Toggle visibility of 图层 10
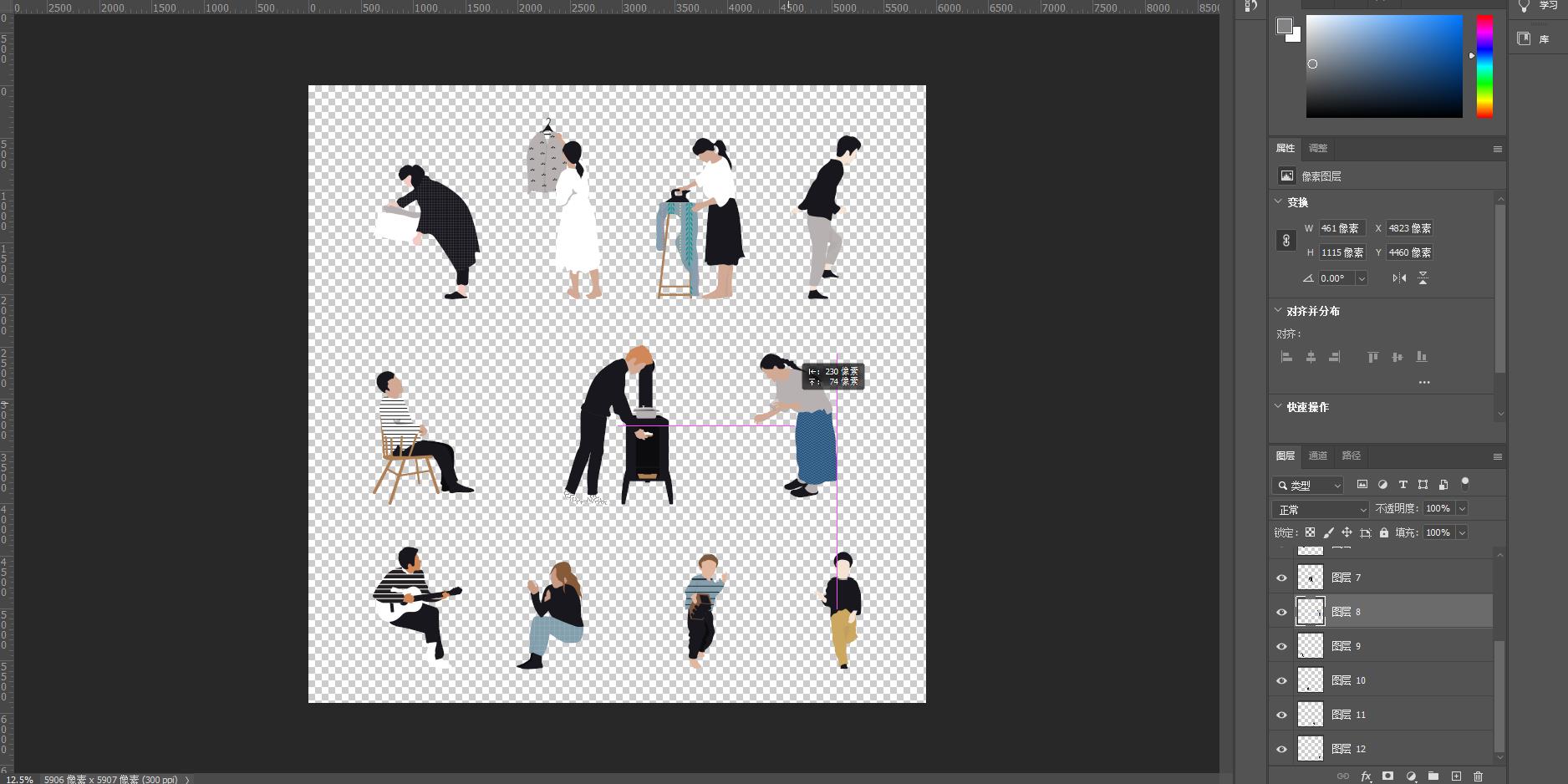Image resolution: width=1568 pixels, height=784 pixels. point(1281,680)
